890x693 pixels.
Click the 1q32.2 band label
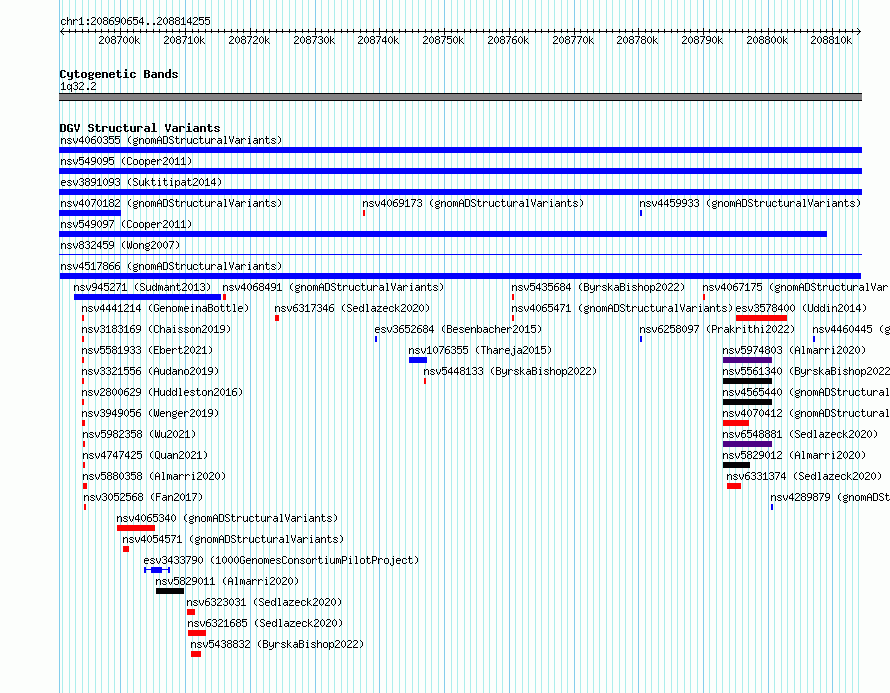pyautogui.click(x=78, y=86)
